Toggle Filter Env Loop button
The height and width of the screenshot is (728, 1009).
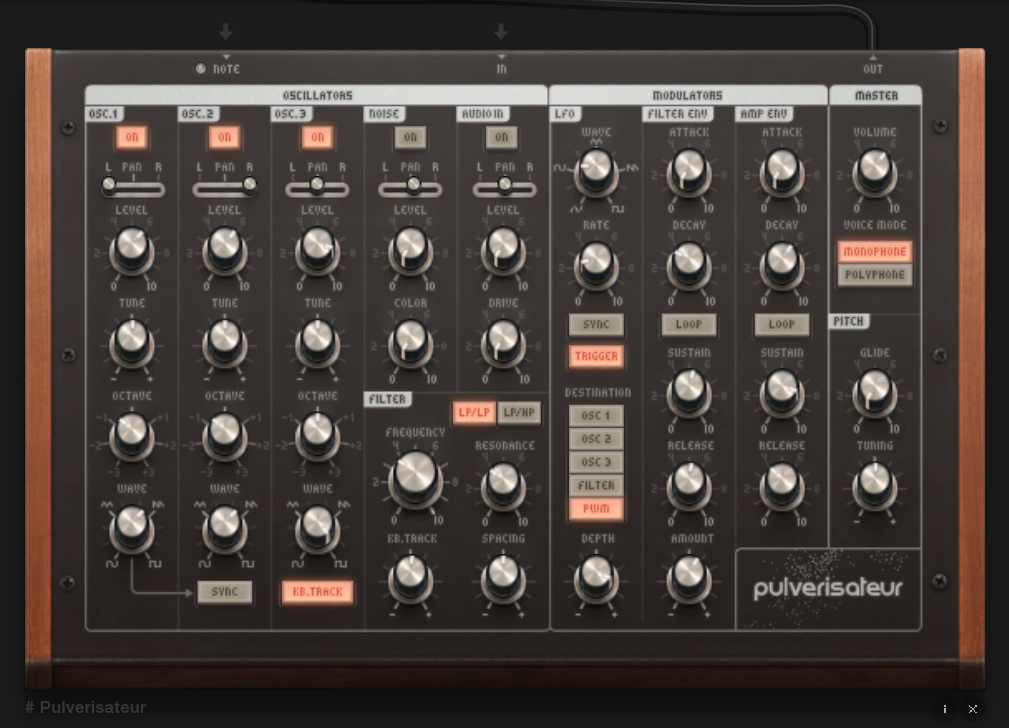689,324
